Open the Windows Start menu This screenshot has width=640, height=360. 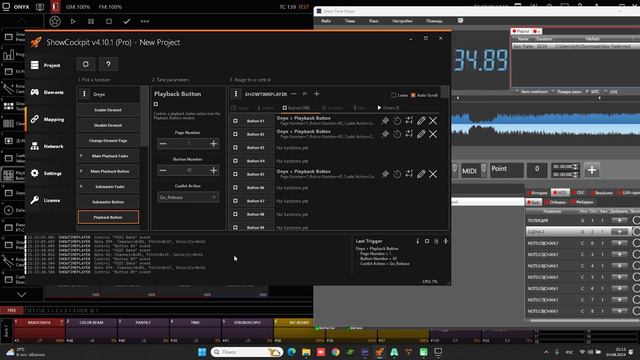click(x=202, y=352)
